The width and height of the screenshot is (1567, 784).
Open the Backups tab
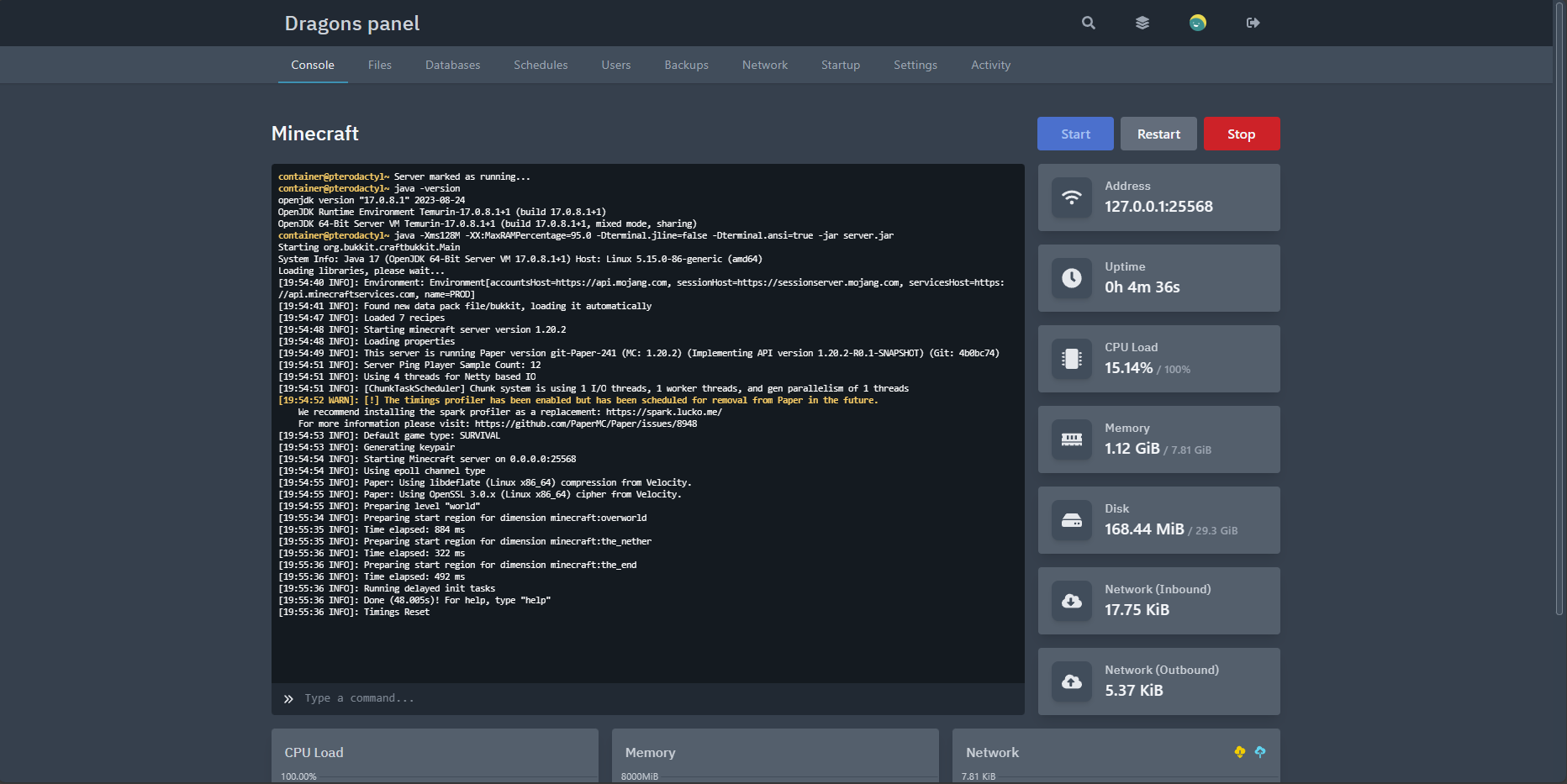coord(687,65)
